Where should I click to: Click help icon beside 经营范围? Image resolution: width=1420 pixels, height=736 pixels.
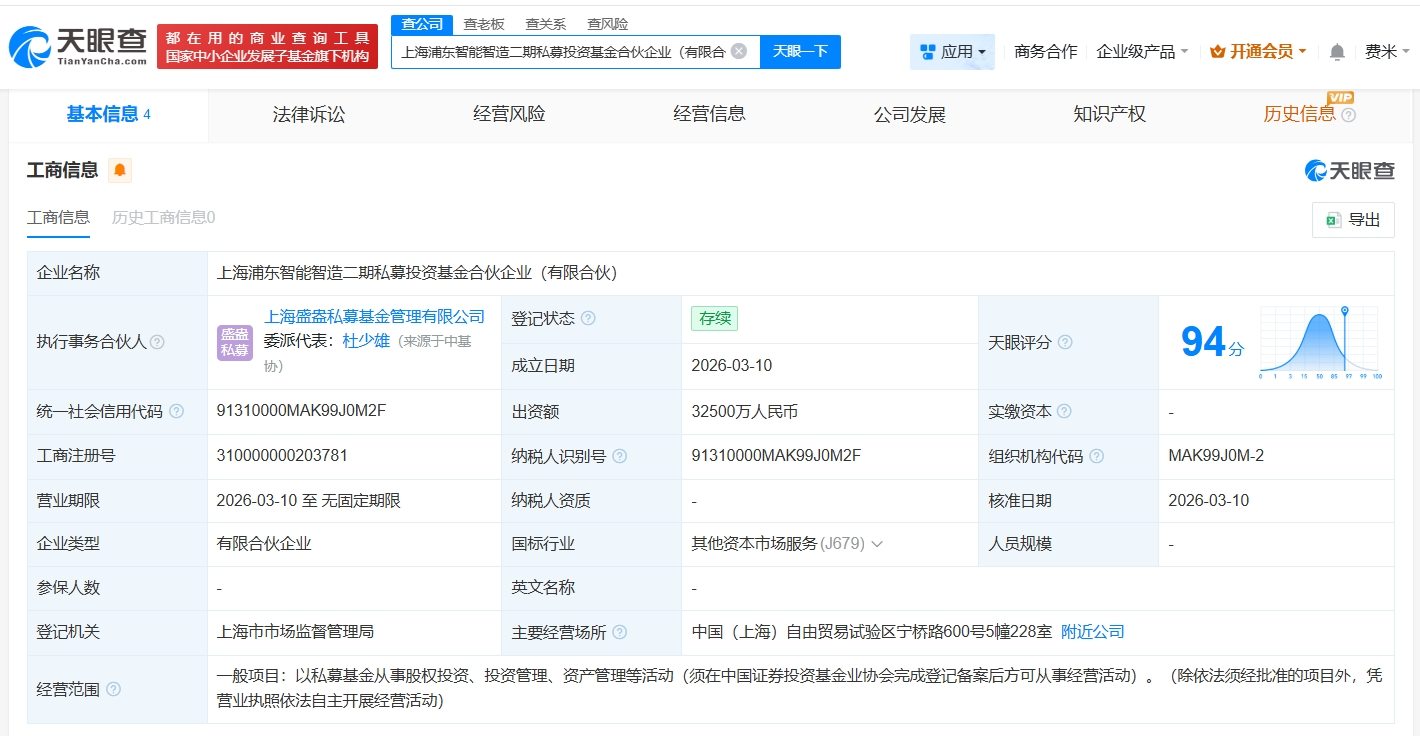click(113, 689)
